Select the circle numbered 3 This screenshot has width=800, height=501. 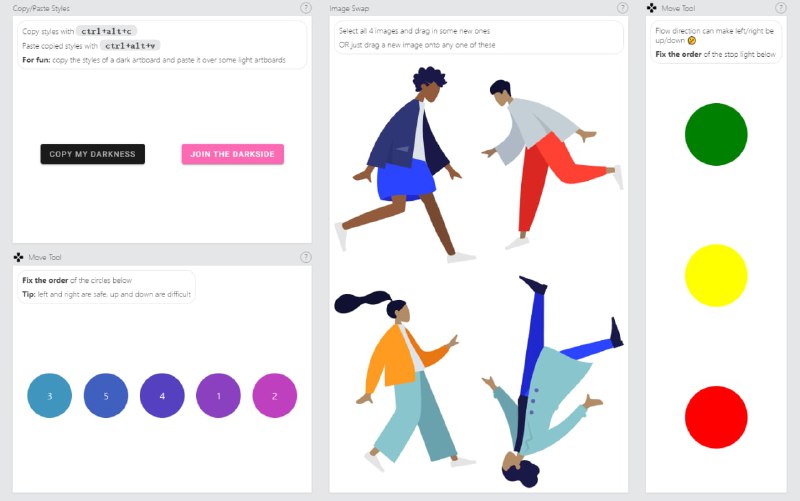pos(49,395)
